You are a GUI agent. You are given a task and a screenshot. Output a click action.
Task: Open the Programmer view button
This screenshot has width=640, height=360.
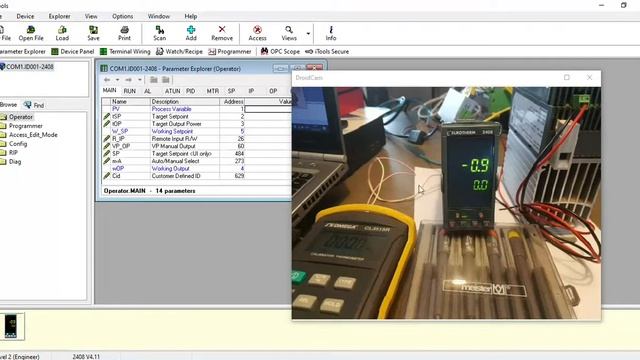pos(230,51)
